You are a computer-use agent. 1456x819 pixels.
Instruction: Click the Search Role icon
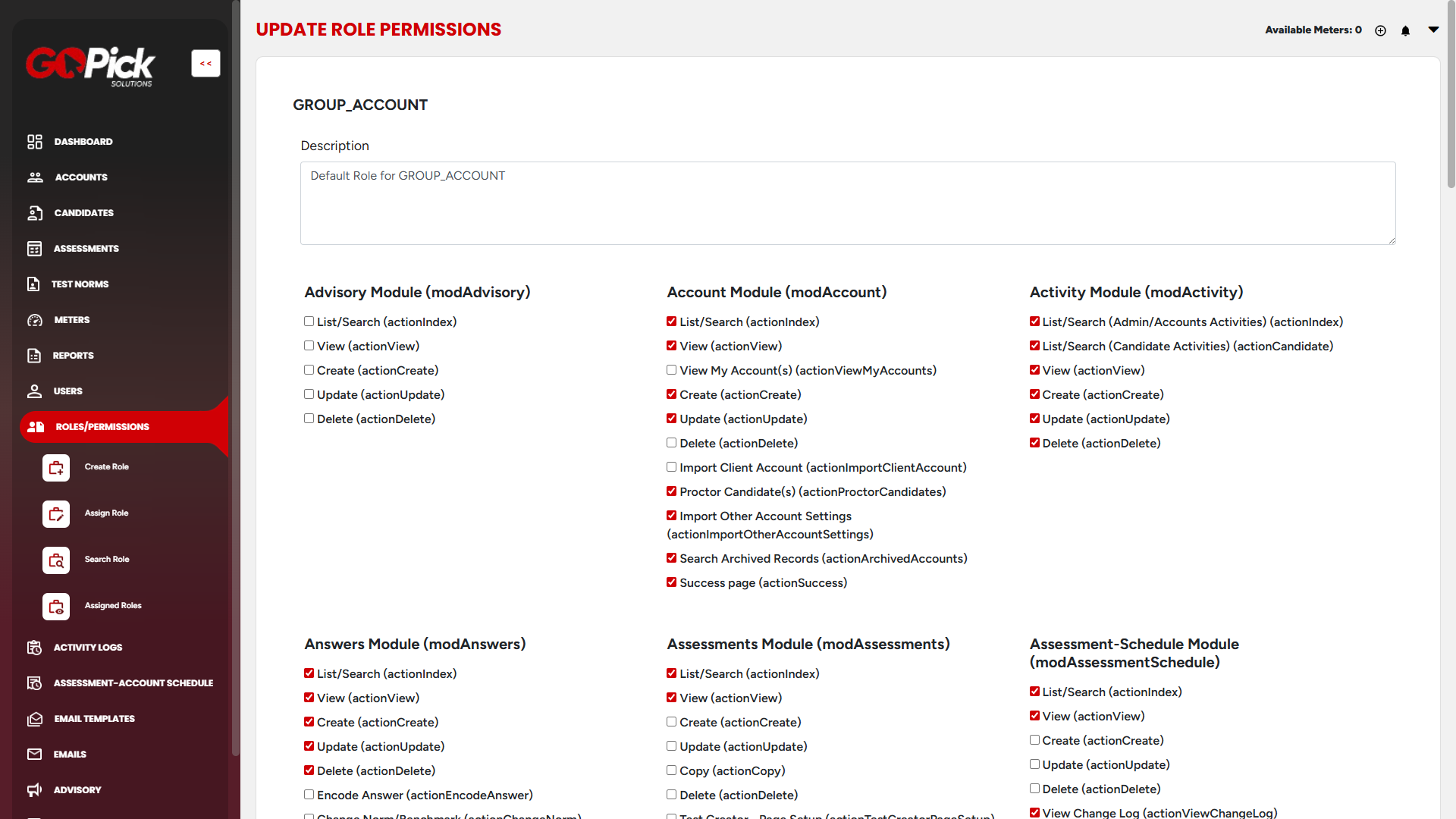tap(56, 560)
